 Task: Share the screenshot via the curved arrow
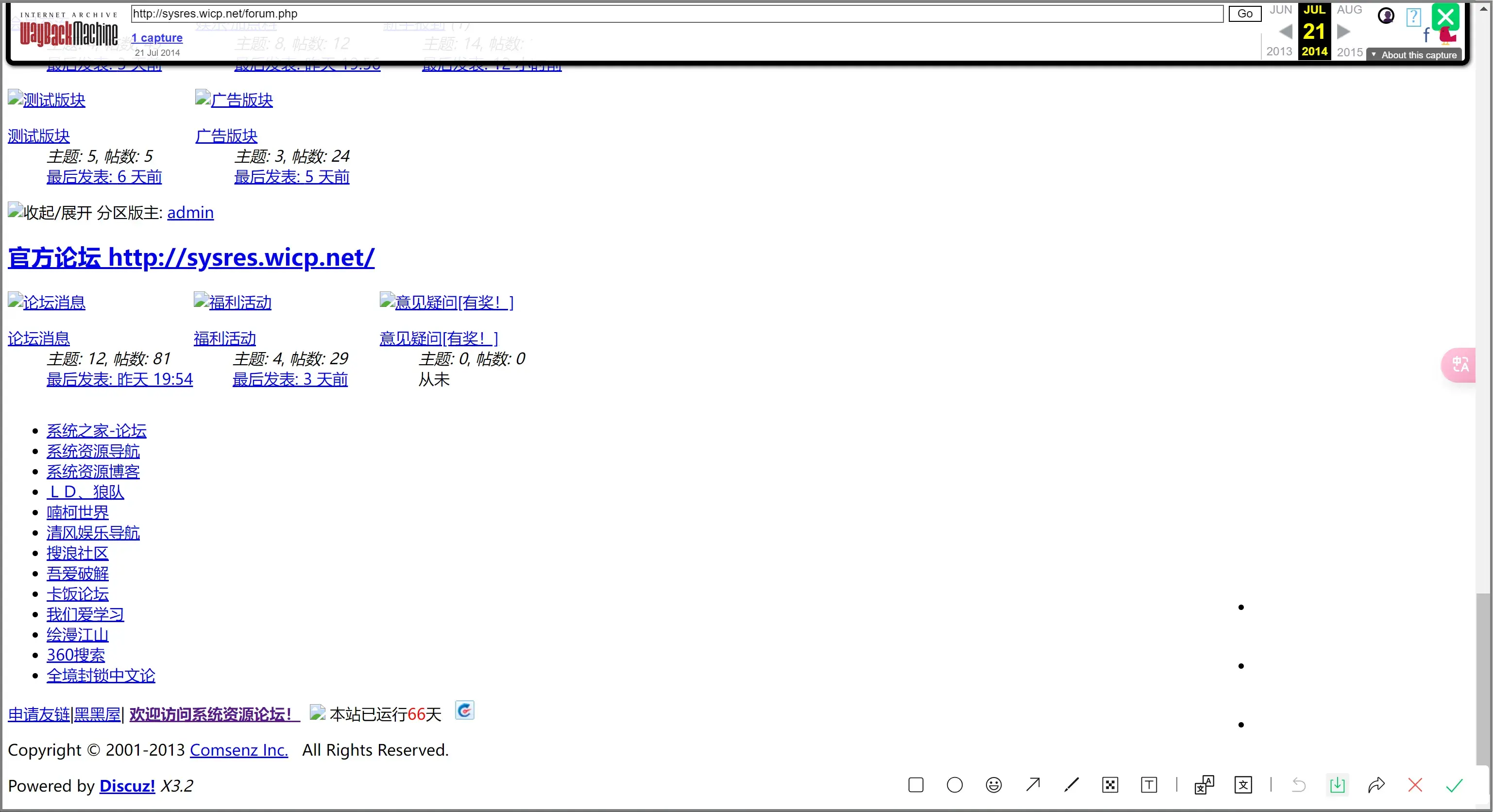(x=1376, y=785)
